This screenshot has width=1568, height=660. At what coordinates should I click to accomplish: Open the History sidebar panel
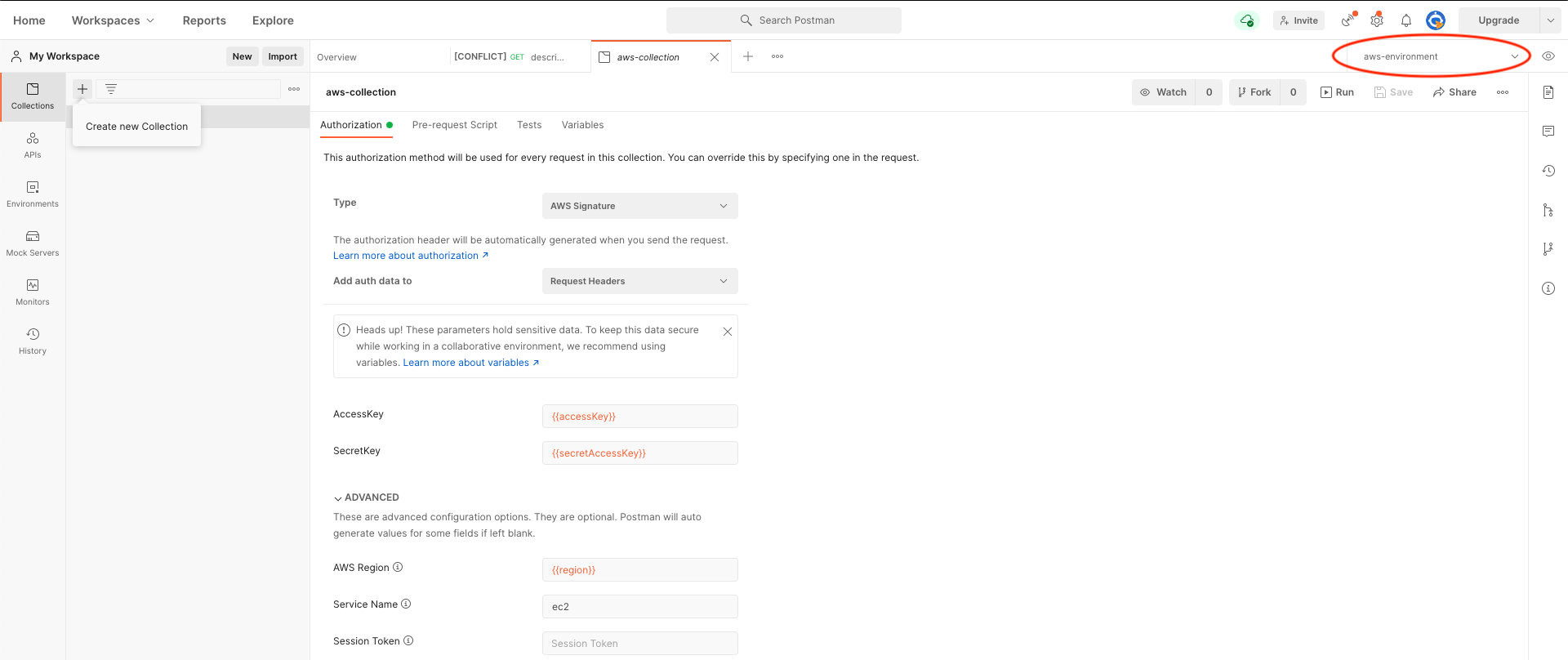[x=33, y=341]
